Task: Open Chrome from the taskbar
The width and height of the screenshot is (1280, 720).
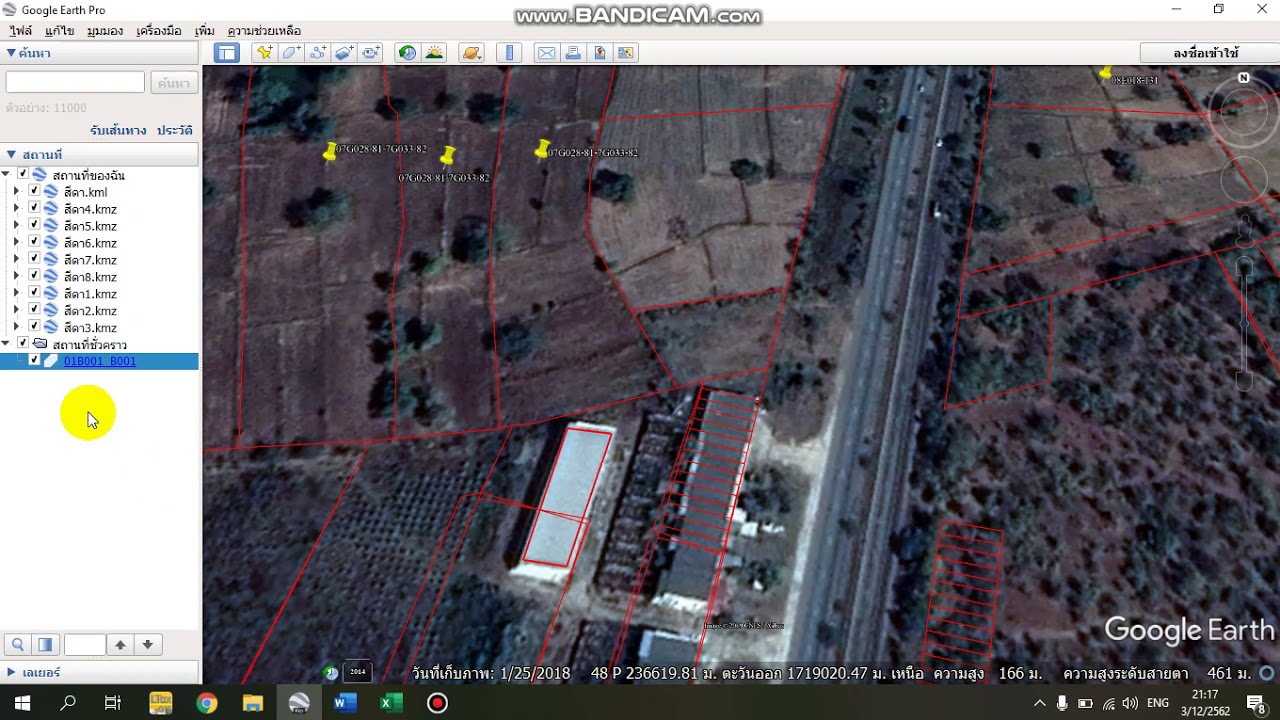Action: point(206,703)
